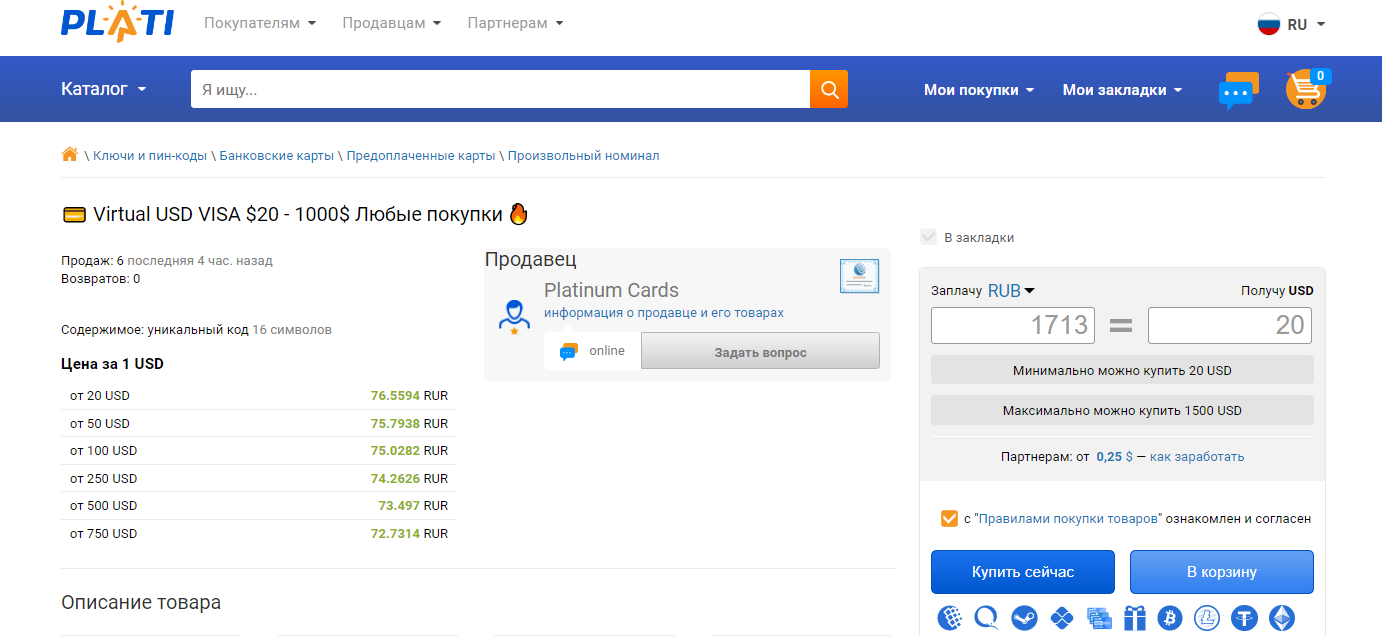Expand the Каталог dropdown
The height and width of the screenshot is (636, 1382).
103,89
